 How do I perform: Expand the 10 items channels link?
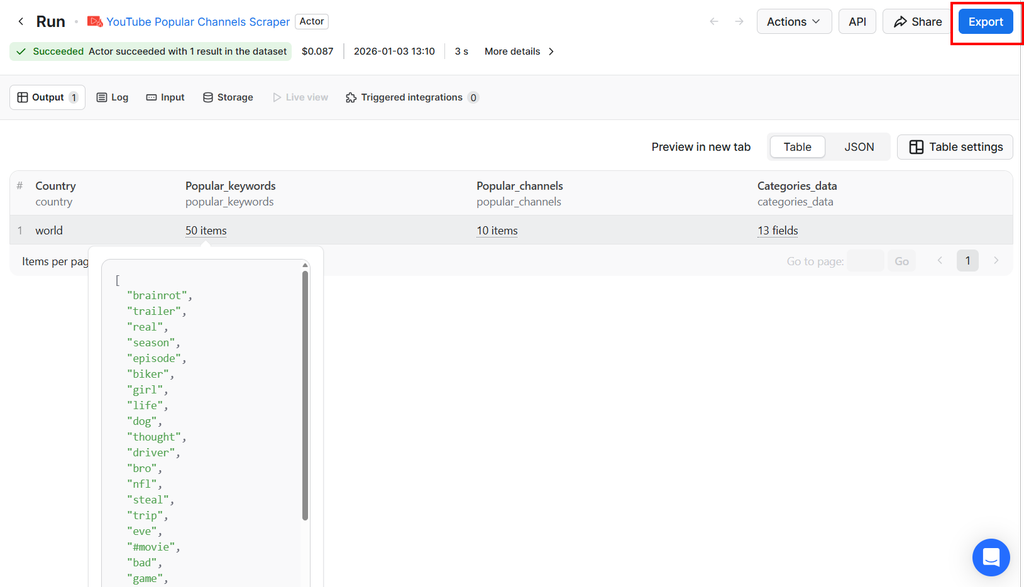pos(497,230)
